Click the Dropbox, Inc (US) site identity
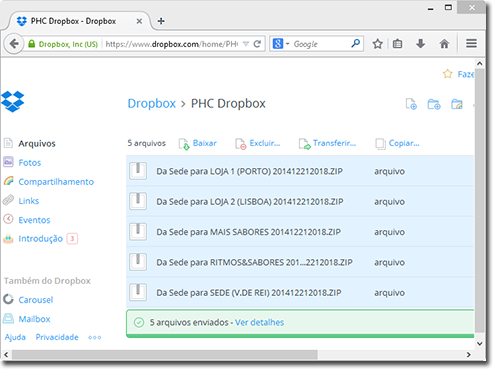 63,44
